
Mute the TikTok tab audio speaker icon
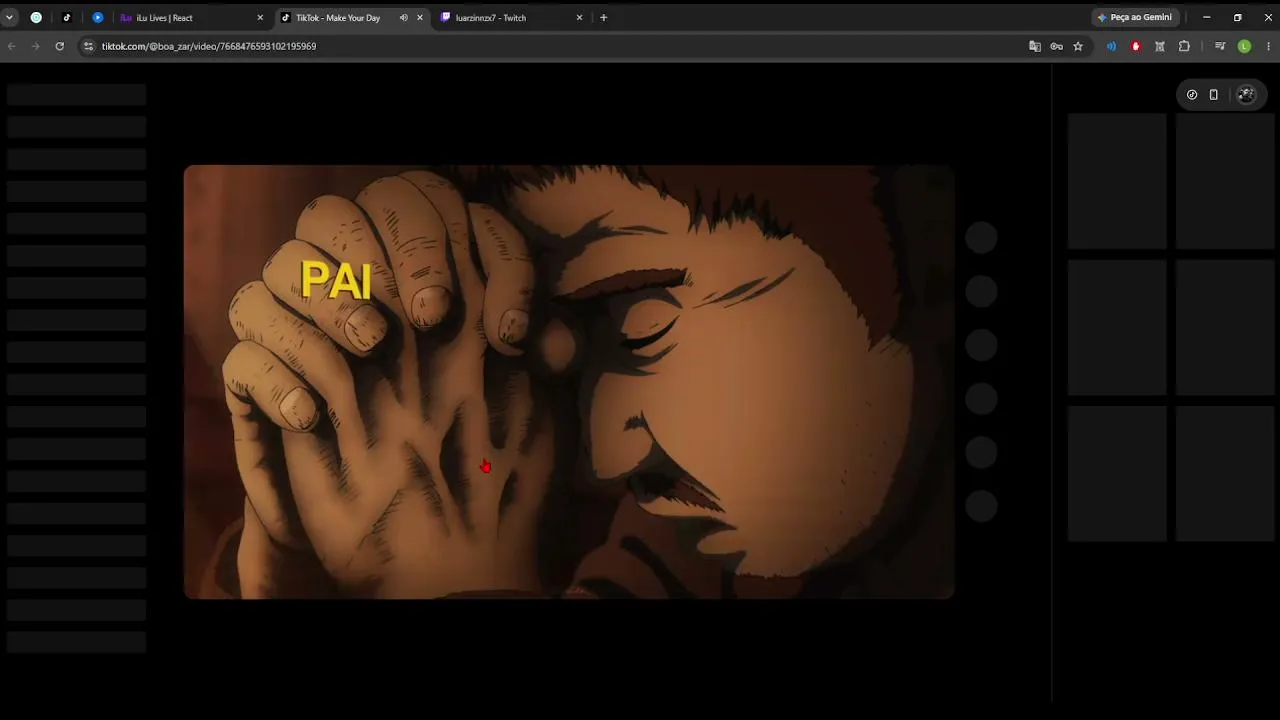point(404,17)
